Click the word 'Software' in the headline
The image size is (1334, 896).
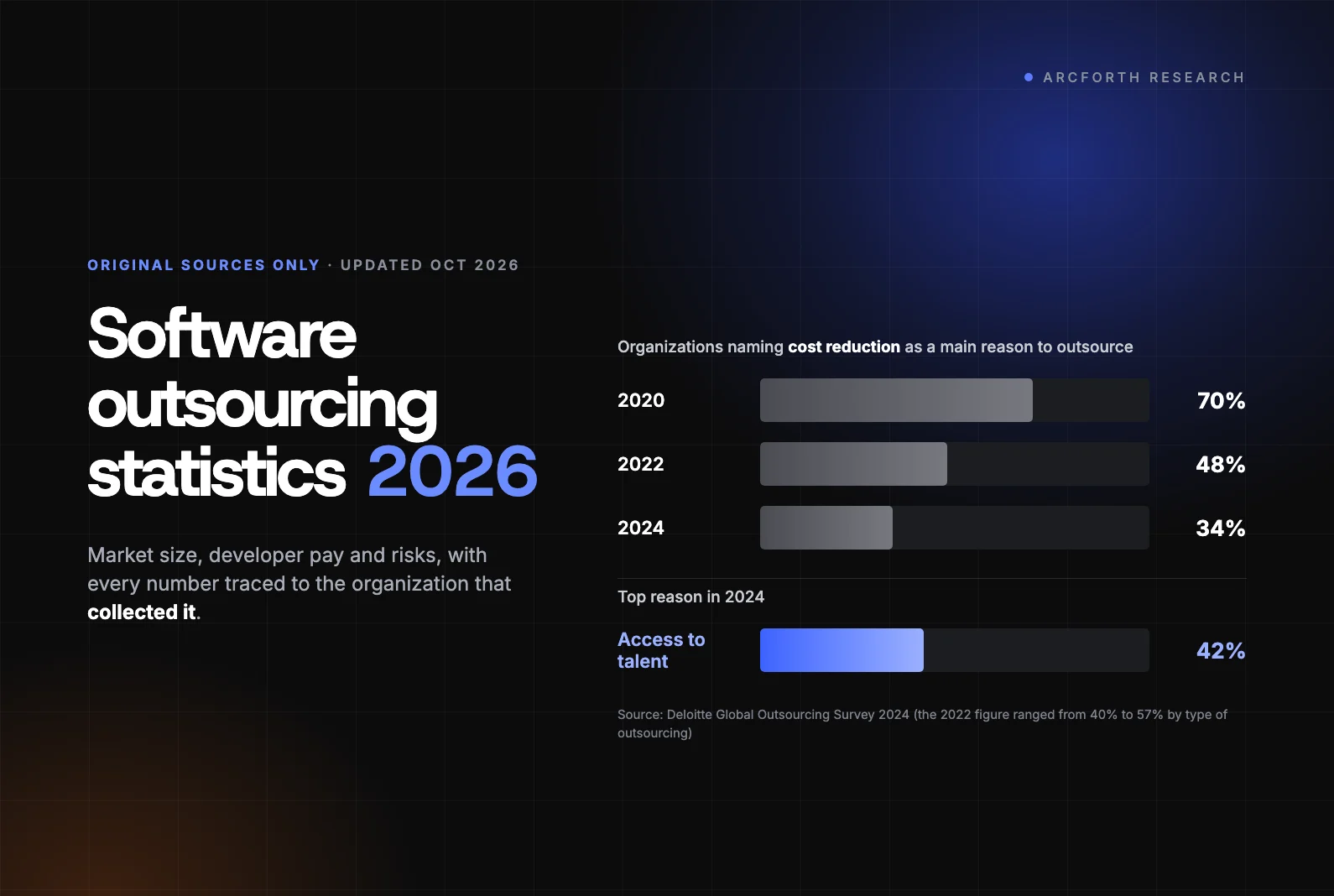coord(222,333)
